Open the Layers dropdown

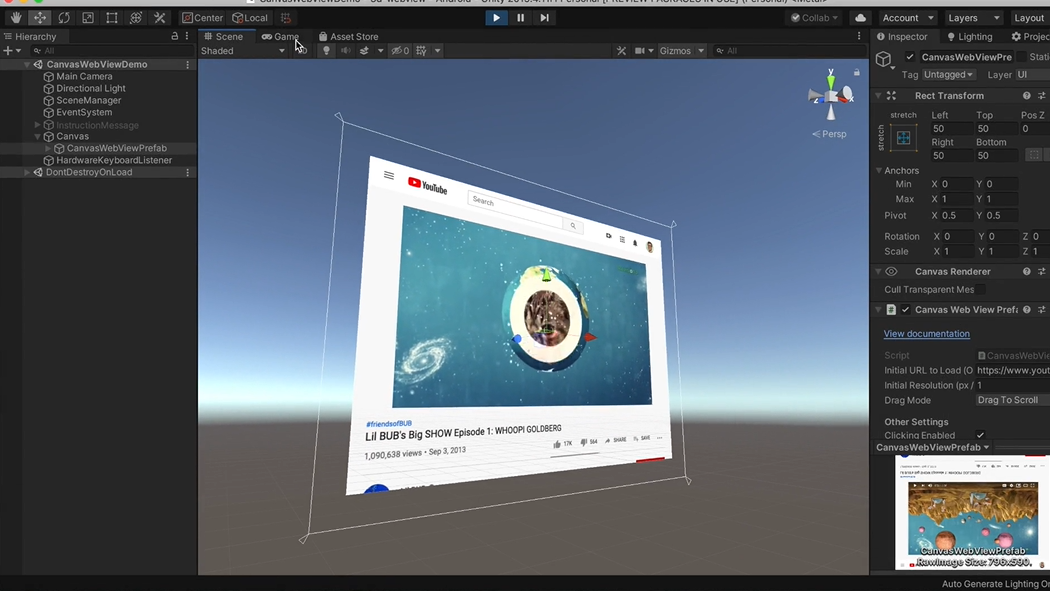pyautogui.click(x=974, y=18)
